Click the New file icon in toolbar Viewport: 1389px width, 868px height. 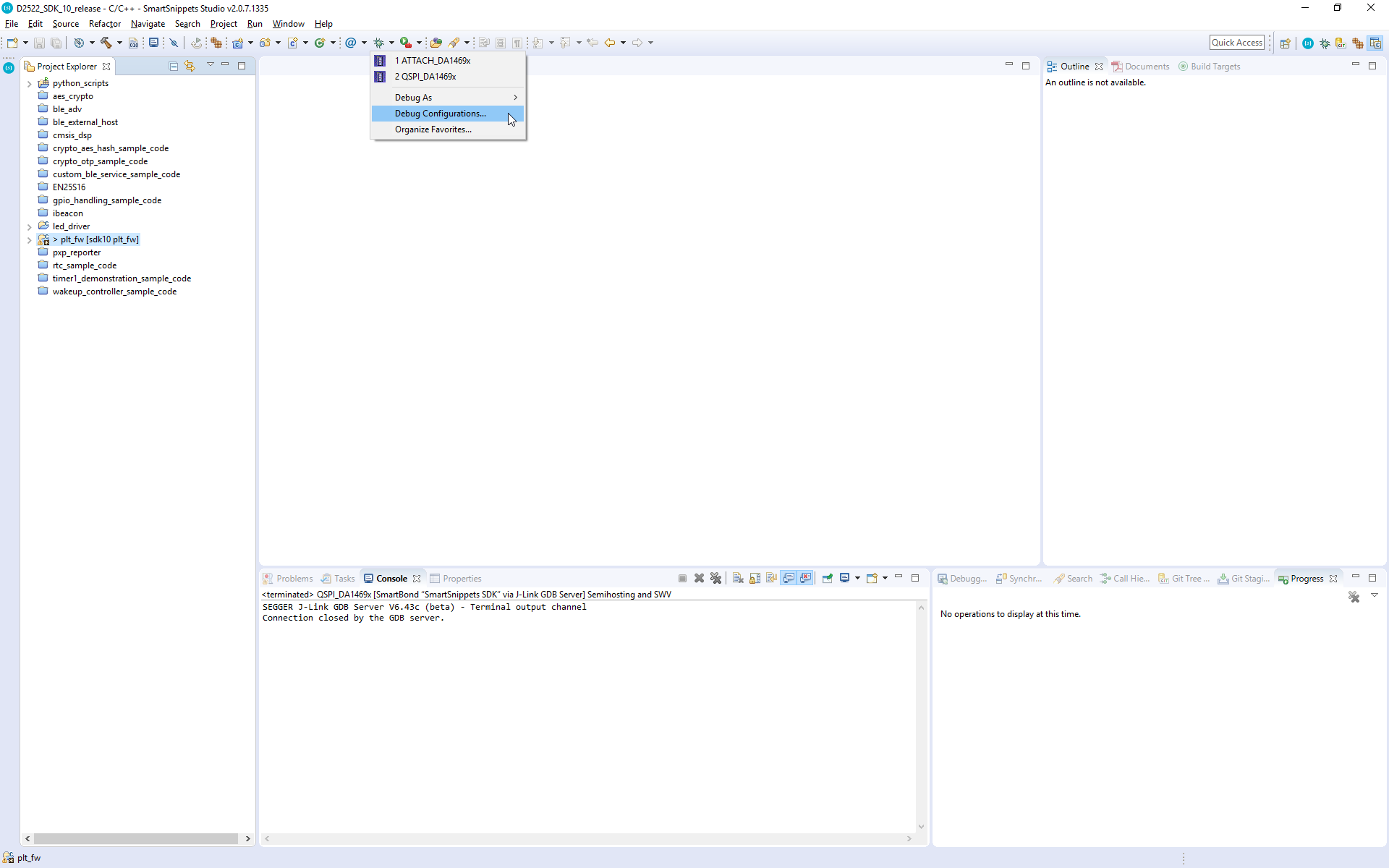[x=12, y=43]
